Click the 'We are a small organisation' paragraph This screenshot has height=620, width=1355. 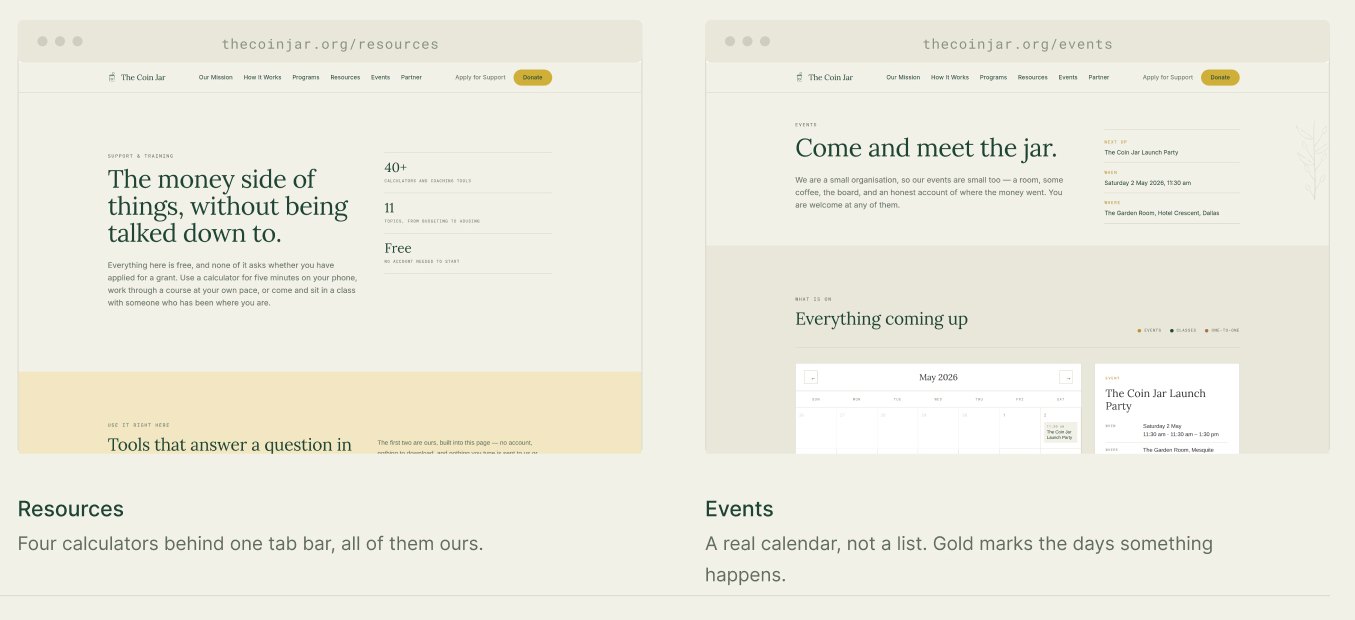click(929, 192)
